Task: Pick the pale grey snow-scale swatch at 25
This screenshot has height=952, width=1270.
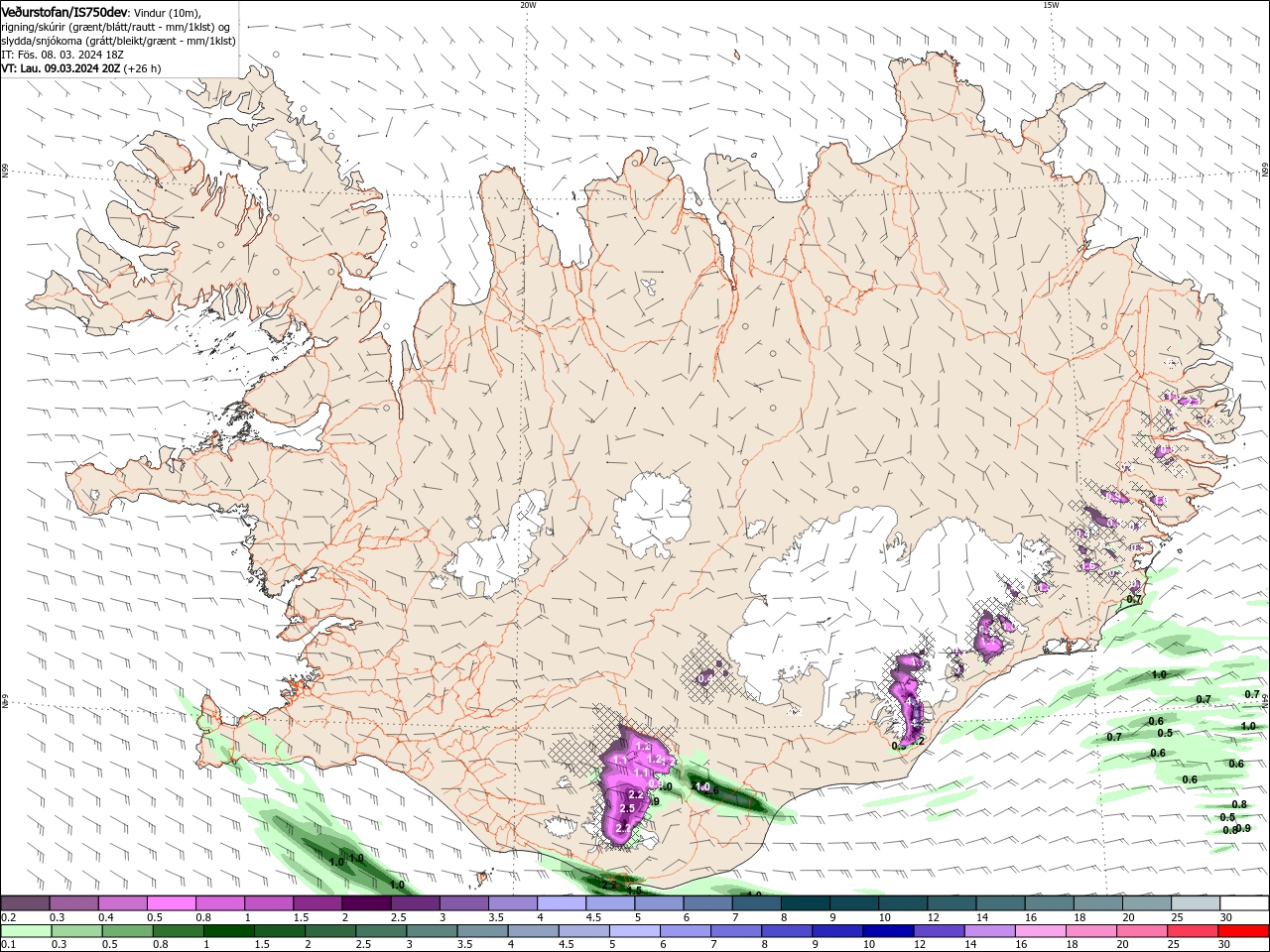Action: pyautogui.click(x=1196, y=903)
